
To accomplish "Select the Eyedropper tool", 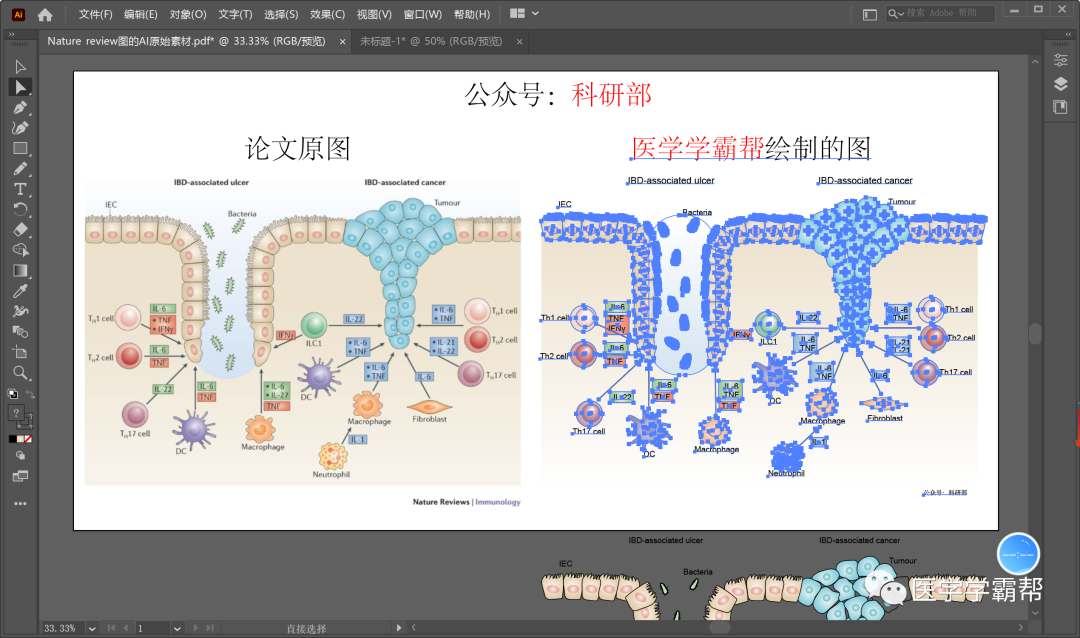I will coord(20,291).
